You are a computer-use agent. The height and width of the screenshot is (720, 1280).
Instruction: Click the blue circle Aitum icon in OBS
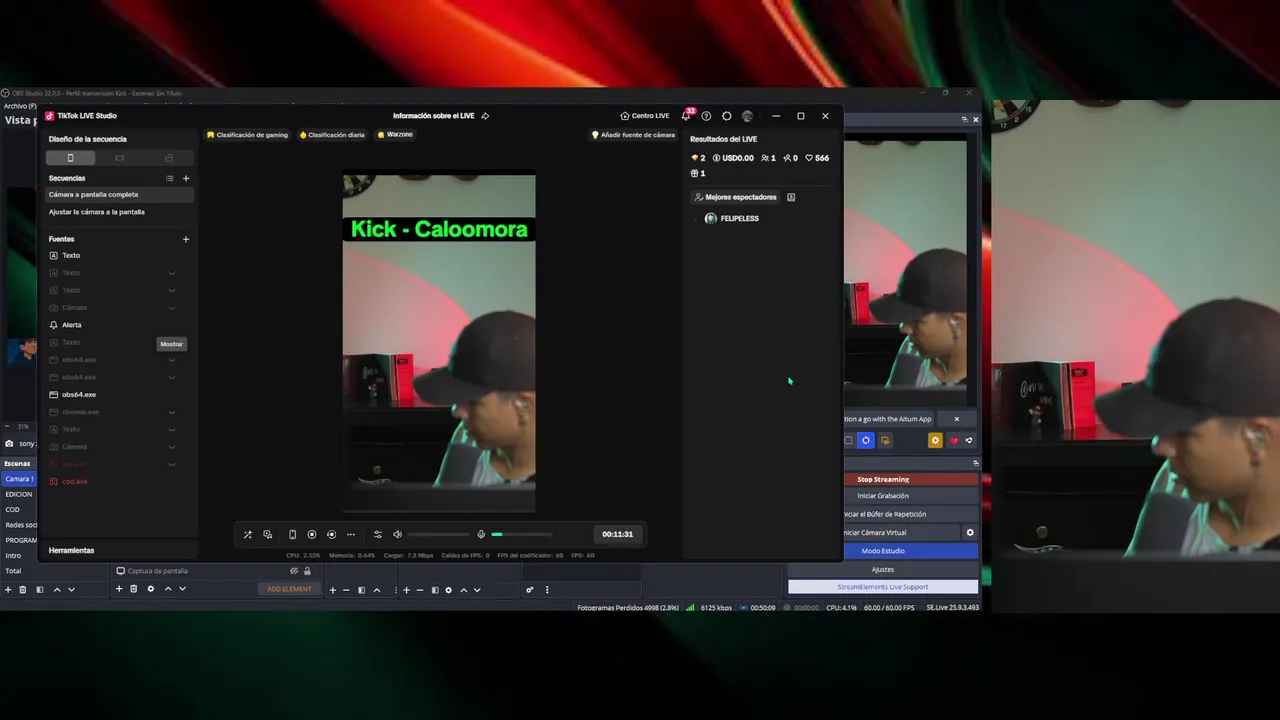click(x=866, y=440)
